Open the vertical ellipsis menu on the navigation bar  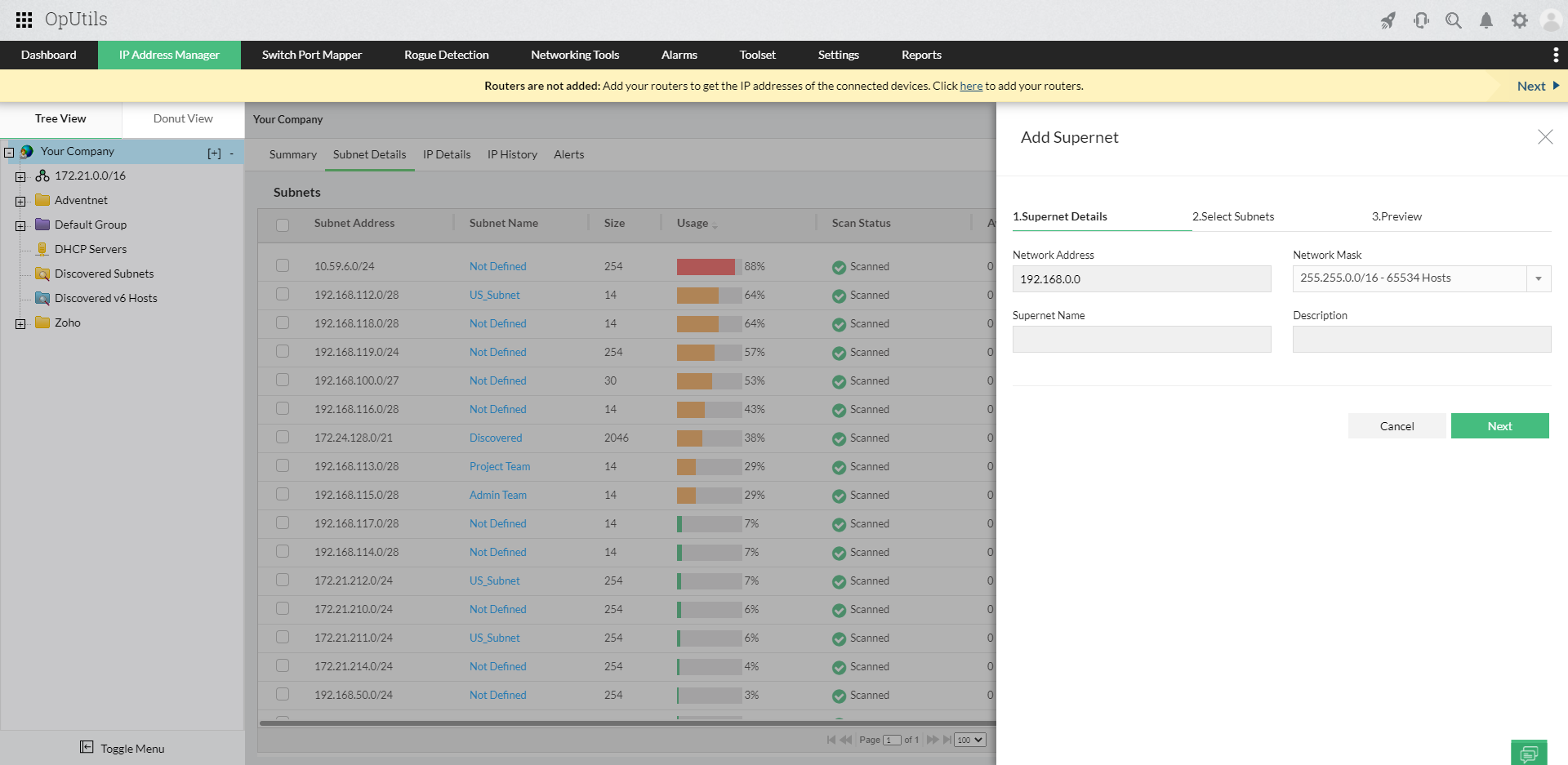pos(1556,55)
